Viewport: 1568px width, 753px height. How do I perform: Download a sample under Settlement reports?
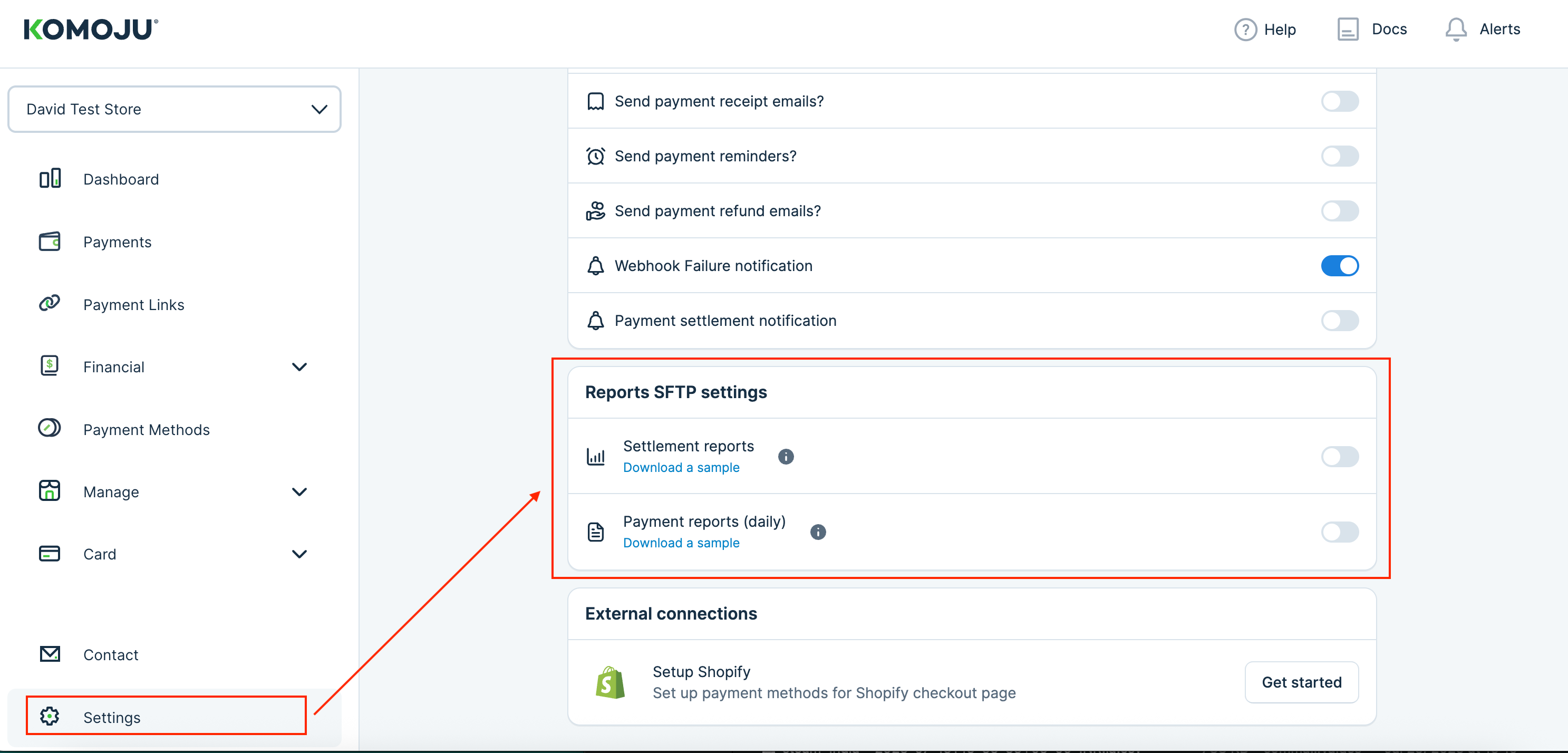coord(681,468)
